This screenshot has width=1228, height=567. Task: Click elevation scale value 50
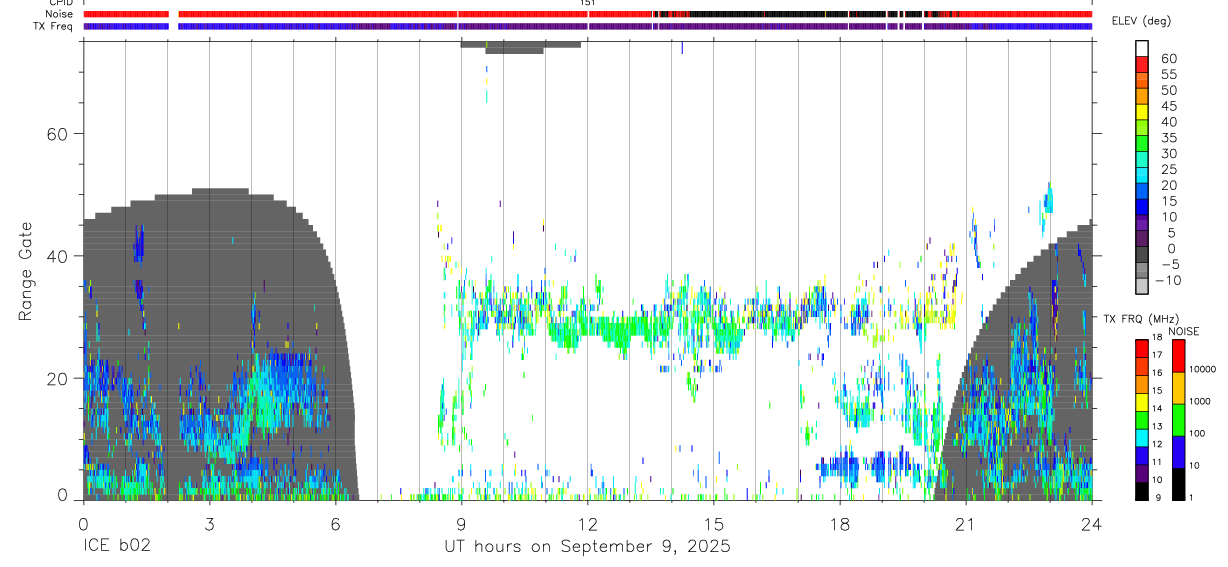coord(1168,90)
